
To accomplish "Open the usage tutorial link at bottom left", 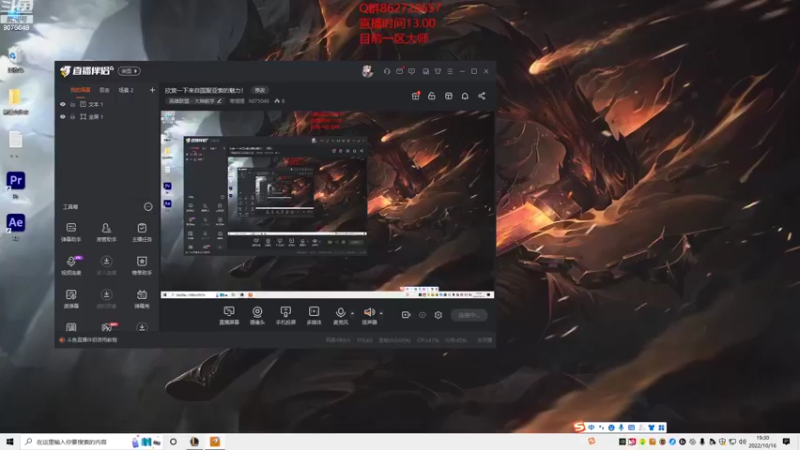I will (88, 340).
